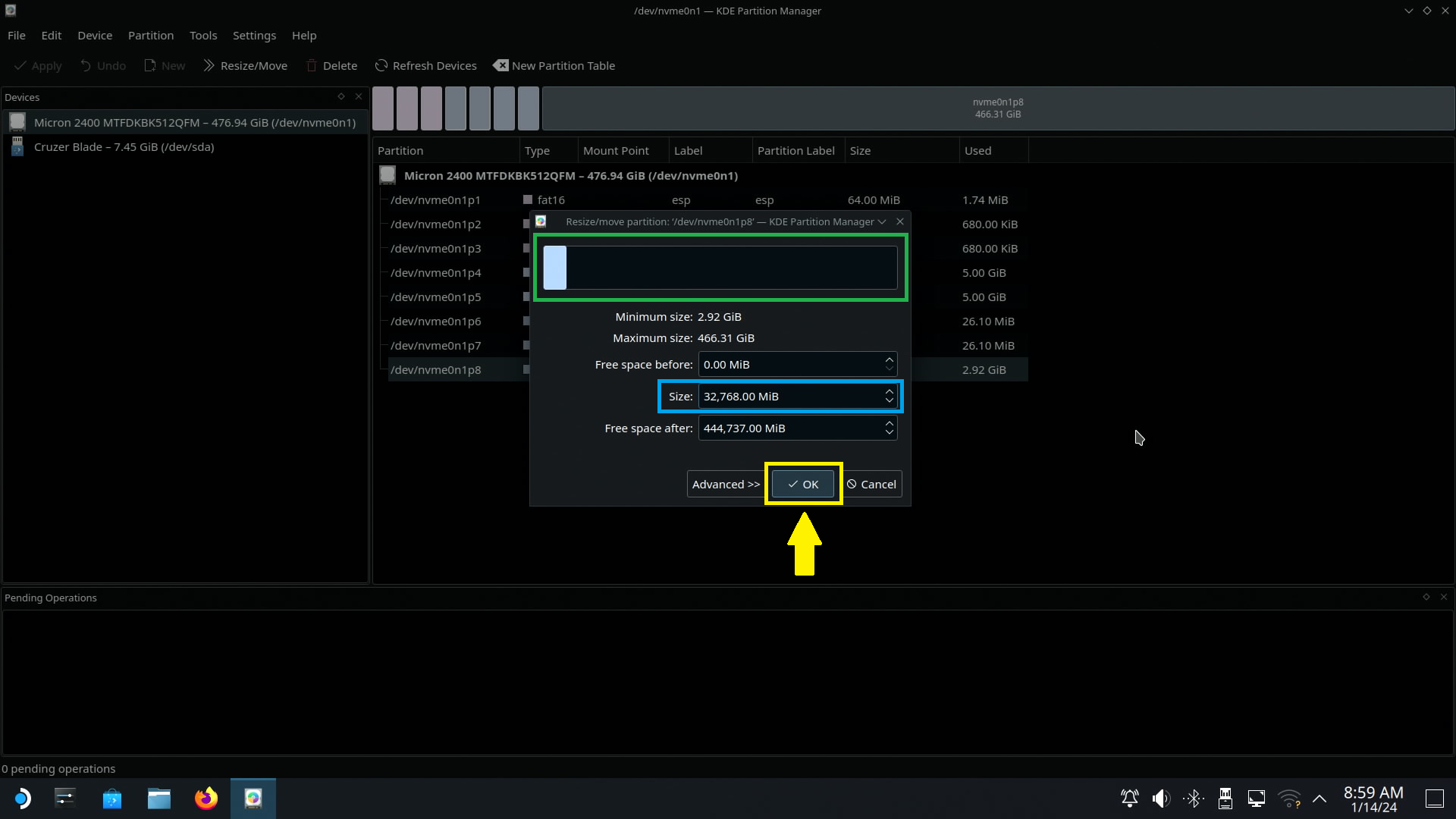Open Firefox from the taskbar
This screenshot has width=1456, height=819.
[206, 799]
